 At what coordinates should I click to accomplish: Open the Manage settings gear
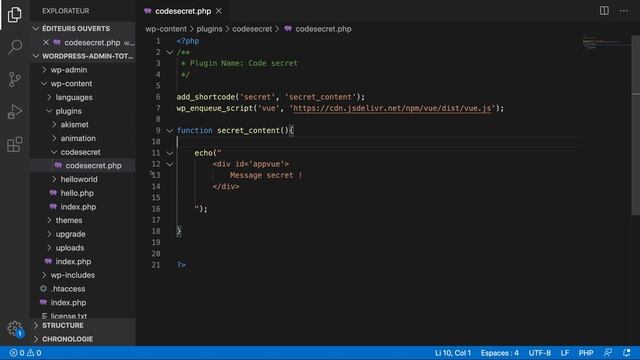pyautogui.click(x=15, y=328)
